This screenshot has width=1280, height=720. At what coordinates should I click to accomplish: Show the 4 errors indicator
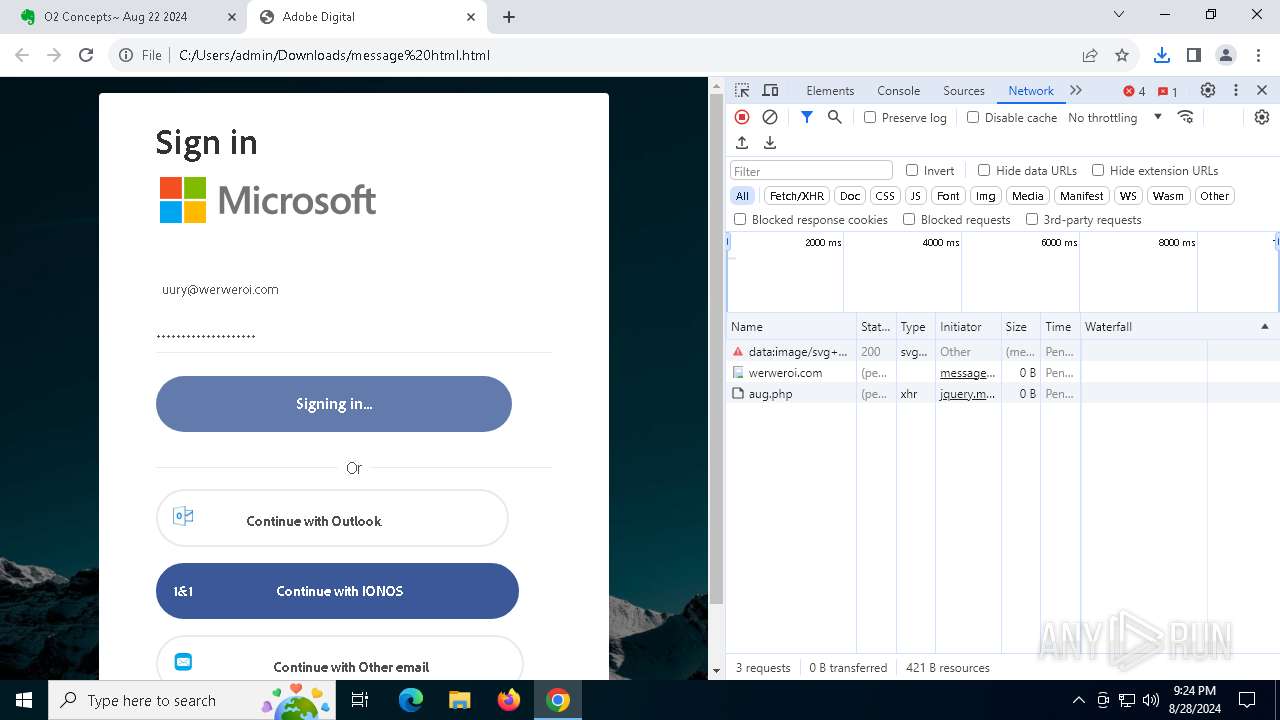tap(1134, 91)
